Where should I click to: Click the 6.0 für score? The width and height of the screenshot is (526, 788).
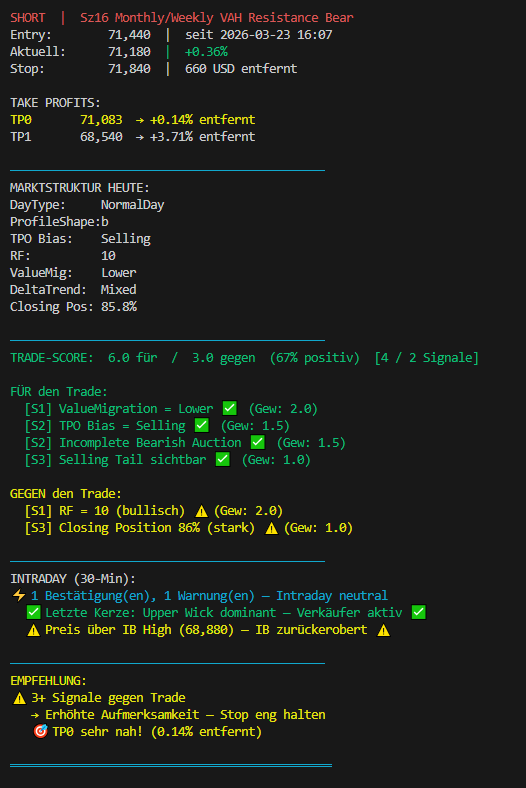click(133, 358)
